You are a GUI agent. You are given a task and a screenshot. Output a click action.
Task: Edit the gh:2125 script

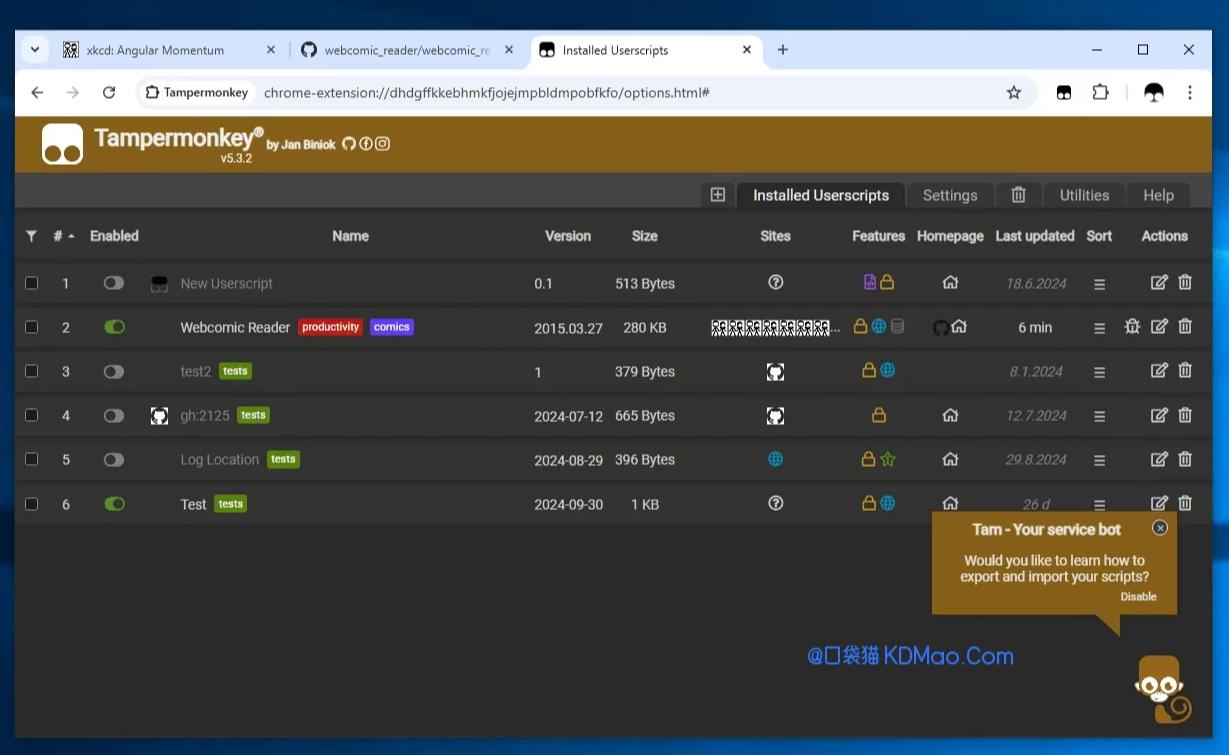pos(1159,415)
